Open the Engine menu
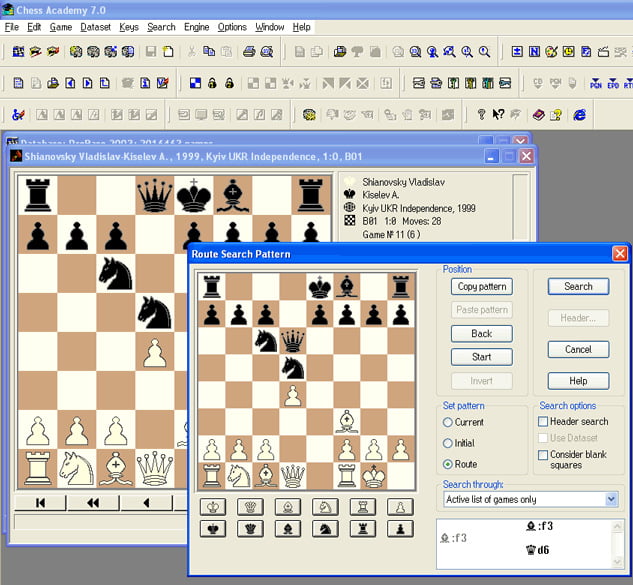The height and width of the screenshot is (585, 633). coord(197,27)
